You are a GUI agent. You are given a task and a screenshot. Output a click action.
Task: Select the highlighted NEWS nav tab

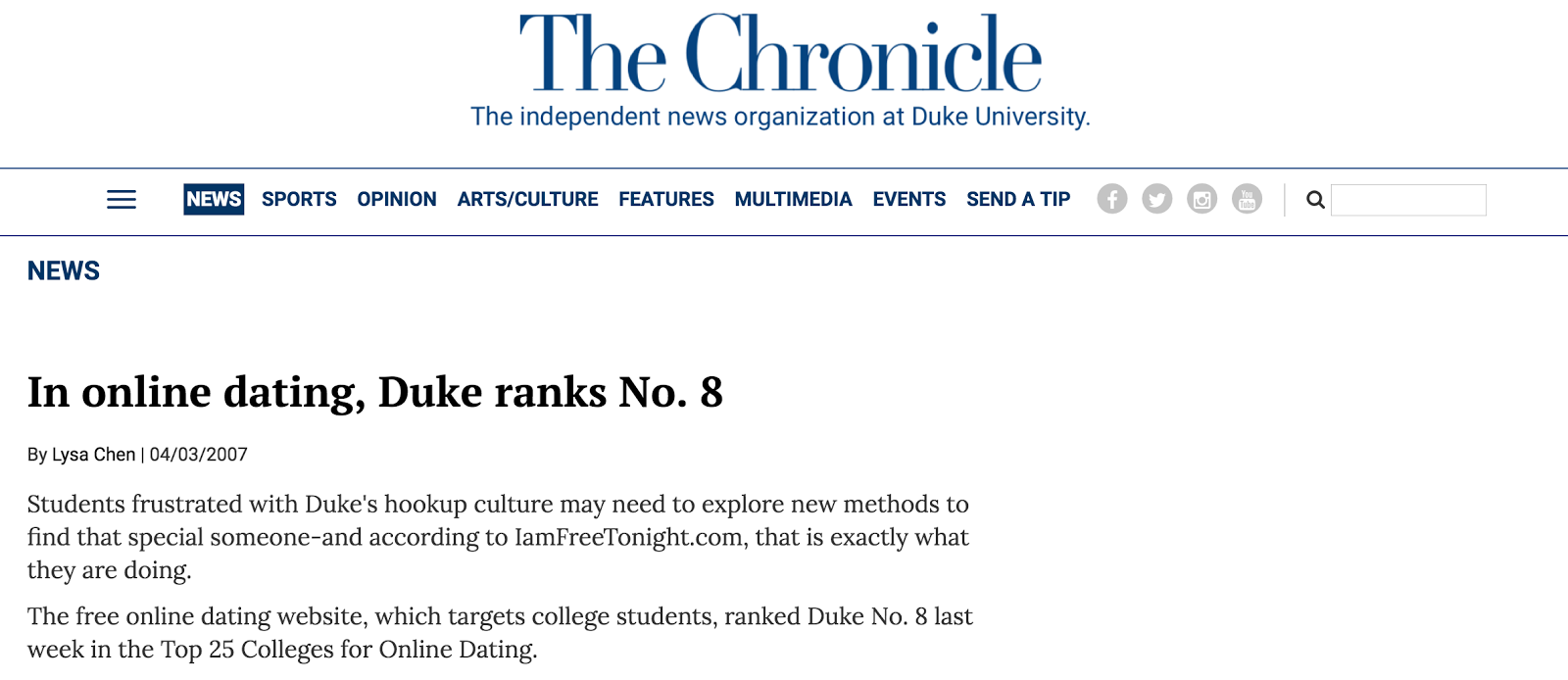(214, 199)
